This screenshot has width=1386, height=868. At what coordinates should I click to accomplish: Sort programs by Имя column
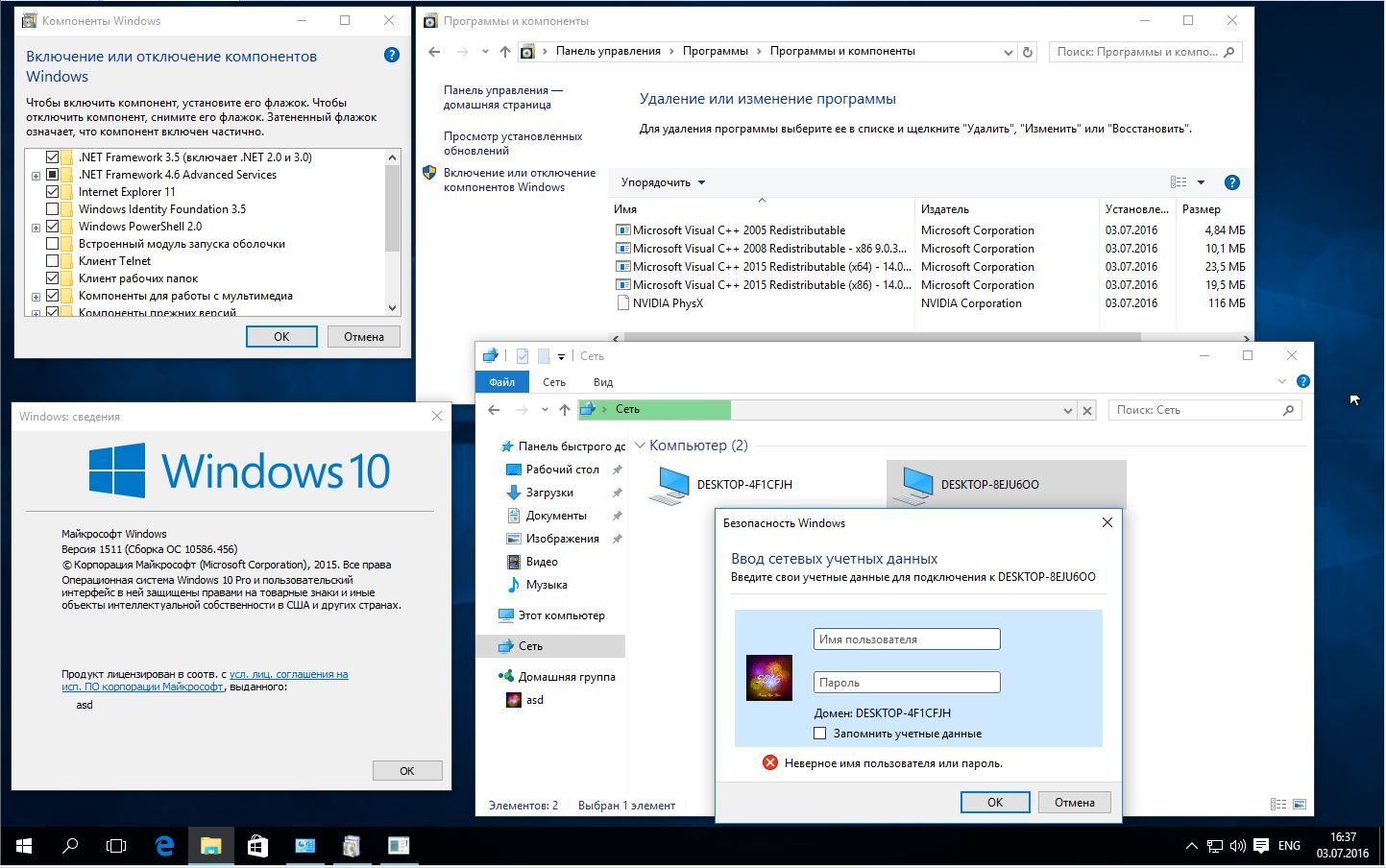761,209
